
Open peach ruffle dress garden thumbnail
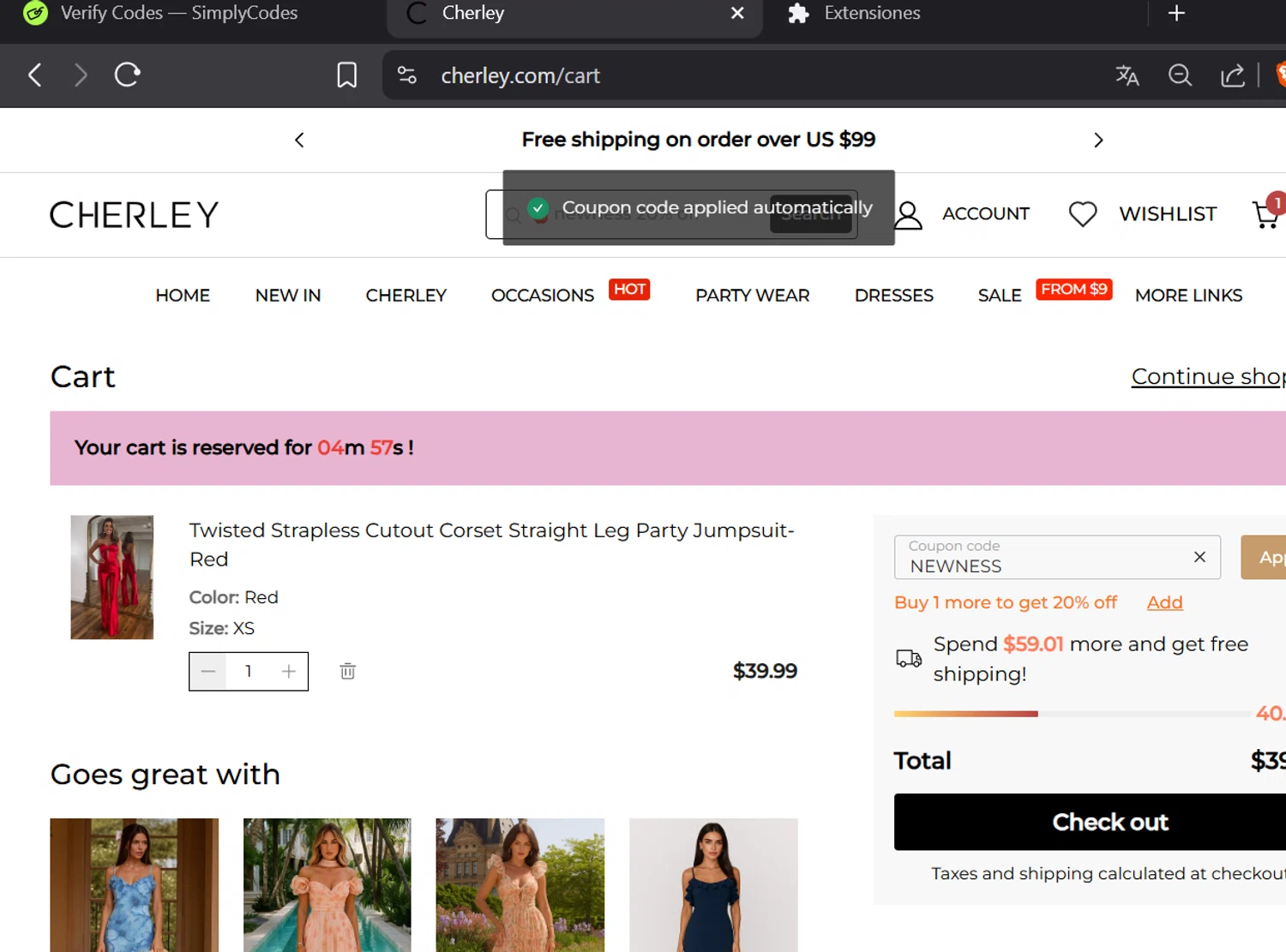pyautogui.click(x=520, y=885)
